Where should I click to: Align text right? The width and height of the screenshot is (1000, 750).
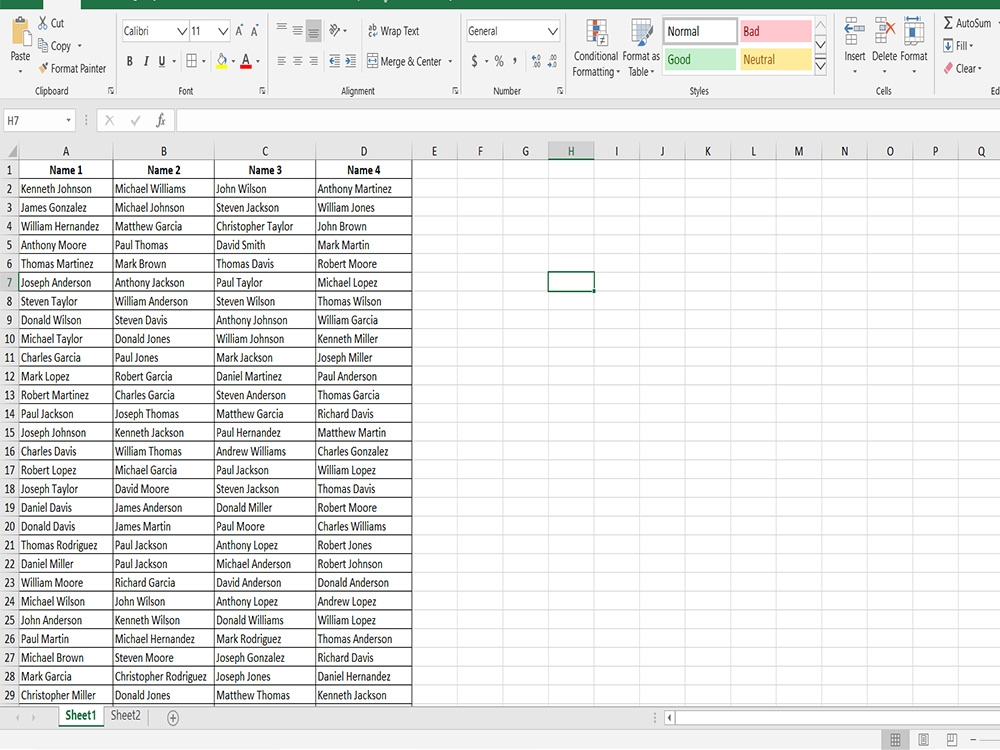click(x=313, y=61)
